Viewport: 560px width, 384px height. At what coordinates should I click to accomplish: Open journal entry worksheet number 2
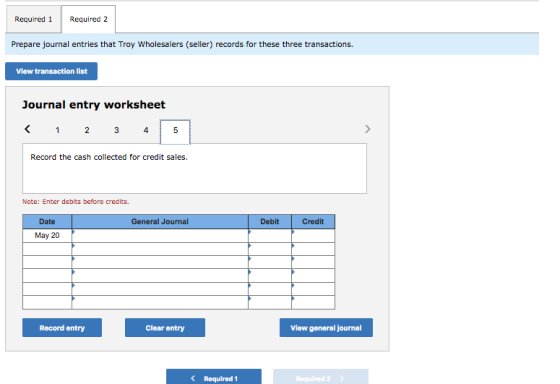pos(87,130)
